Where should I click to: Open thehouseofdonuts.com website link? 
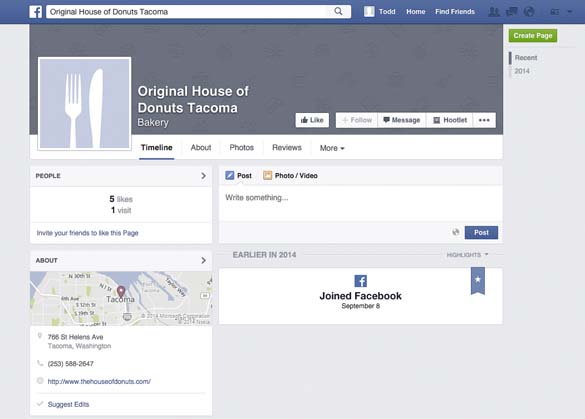pyautogui.click(x=99, y=381)
